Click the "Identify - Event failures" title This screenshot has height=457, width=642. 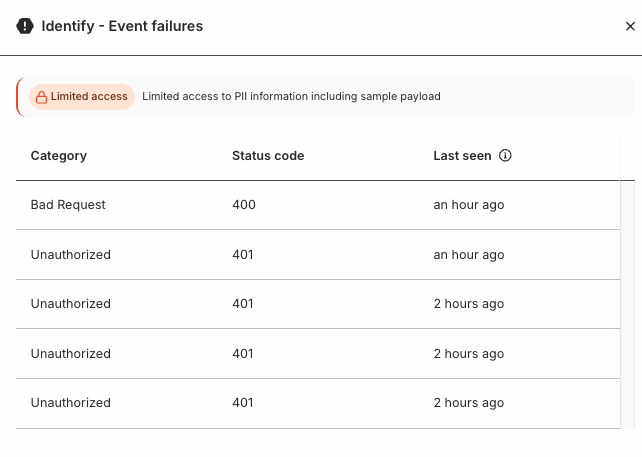pos(122,27)
